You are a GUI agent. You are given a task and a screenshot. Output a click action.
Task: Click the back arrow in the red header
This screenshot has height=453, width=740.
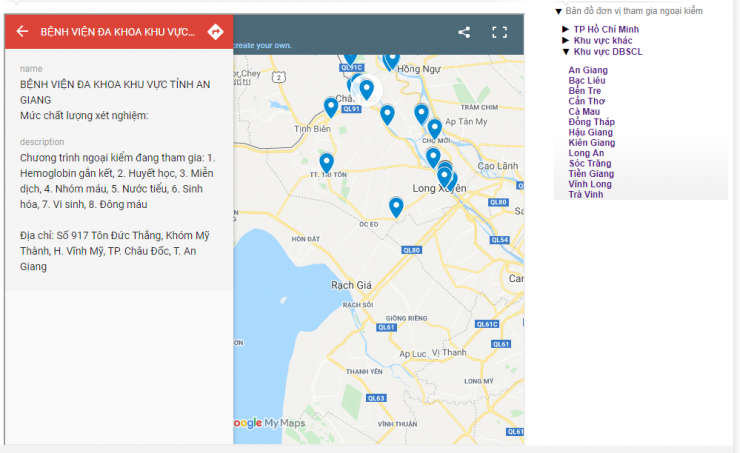click(22, 32)
